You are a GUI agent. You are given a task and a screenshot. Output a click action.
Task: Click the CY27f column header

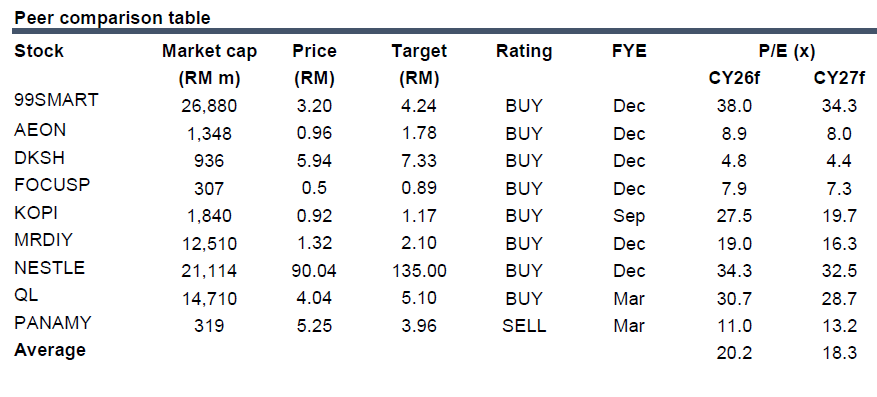[840, 78]
